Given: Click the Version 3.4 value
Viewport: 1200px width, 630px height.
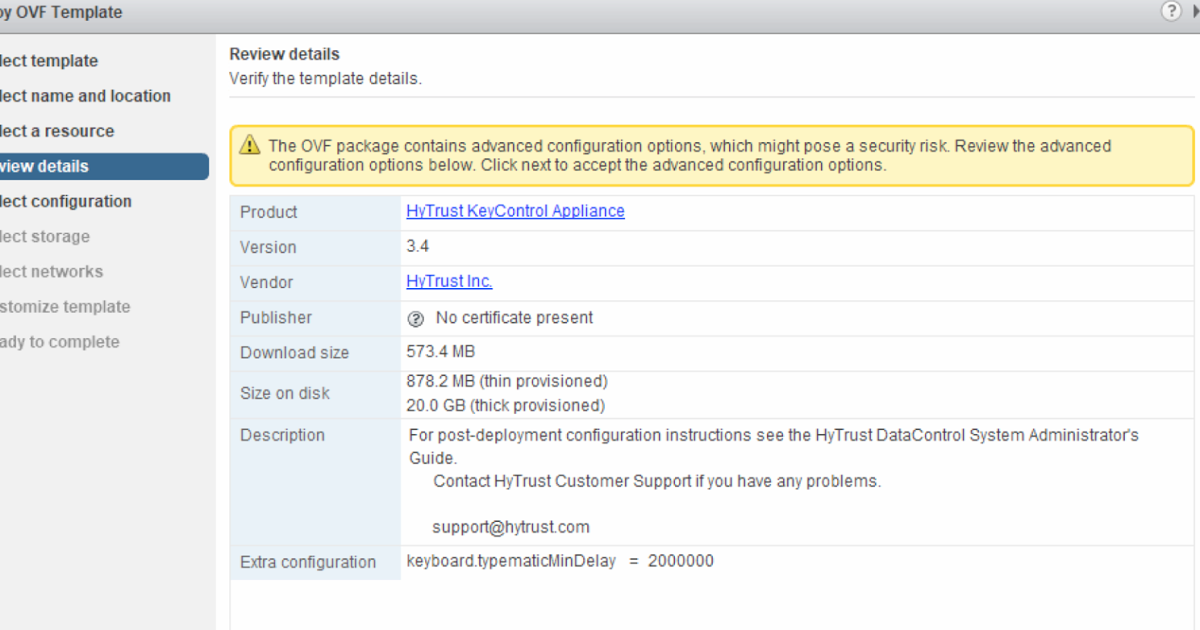Looking at the screenshot, I should 418,246.
